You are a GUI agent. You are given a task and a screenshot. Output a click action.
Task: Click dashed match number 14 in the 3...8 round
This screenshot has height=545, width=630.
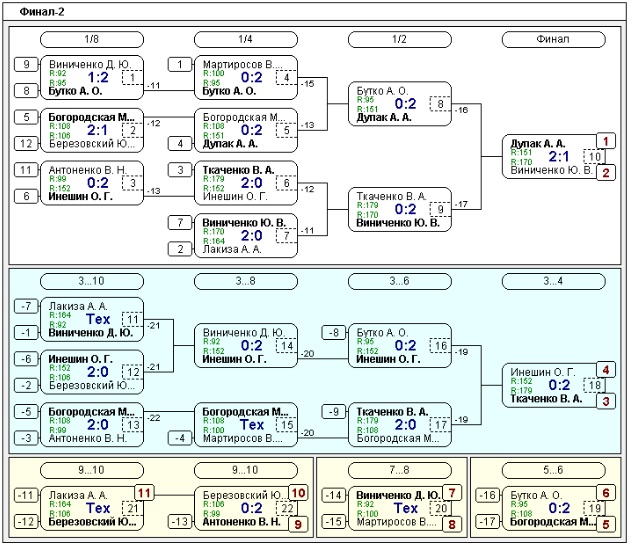286,346
